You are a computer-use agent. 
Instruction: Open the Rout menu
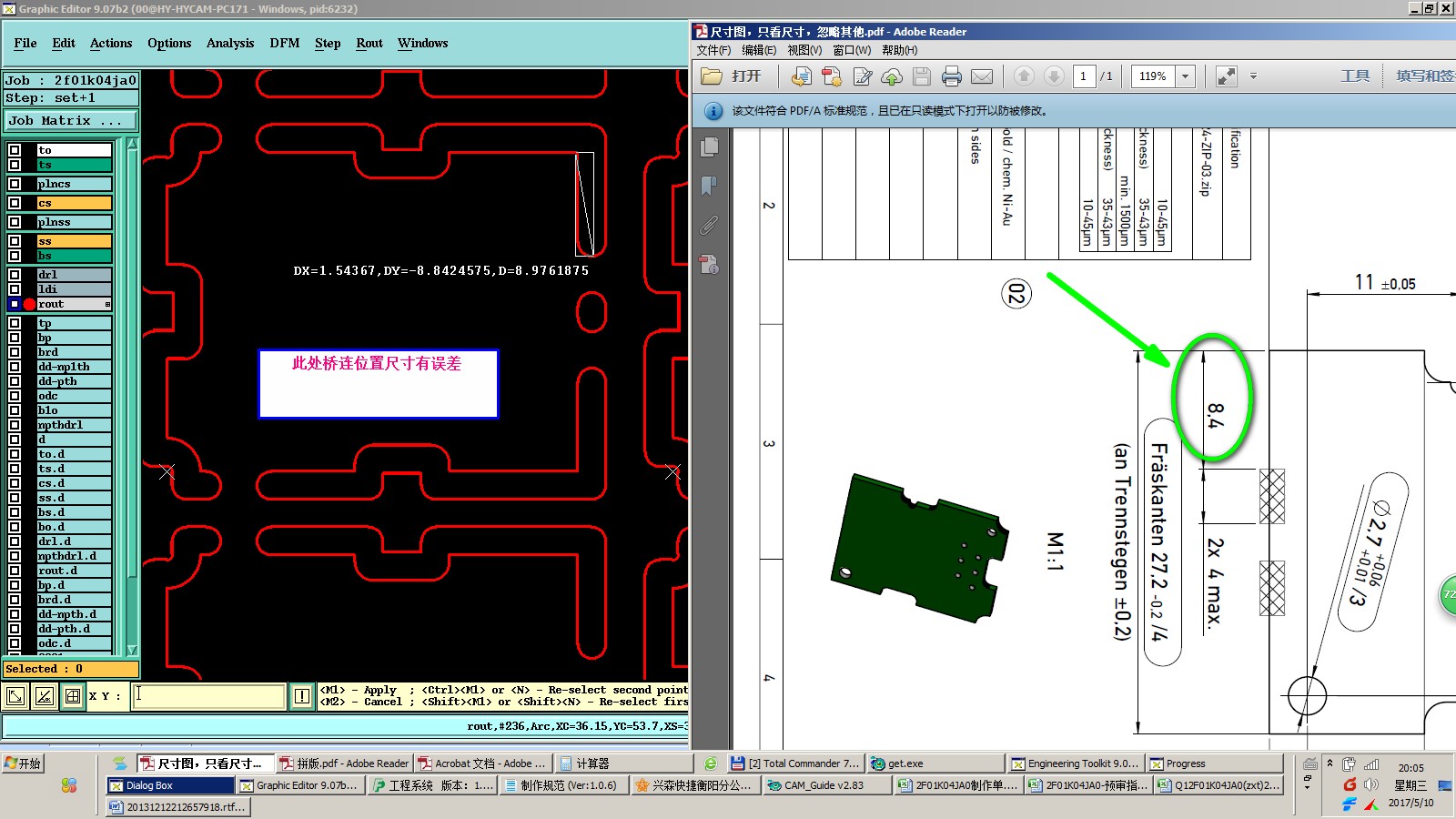pyautogui.click(x=369, y=43)
